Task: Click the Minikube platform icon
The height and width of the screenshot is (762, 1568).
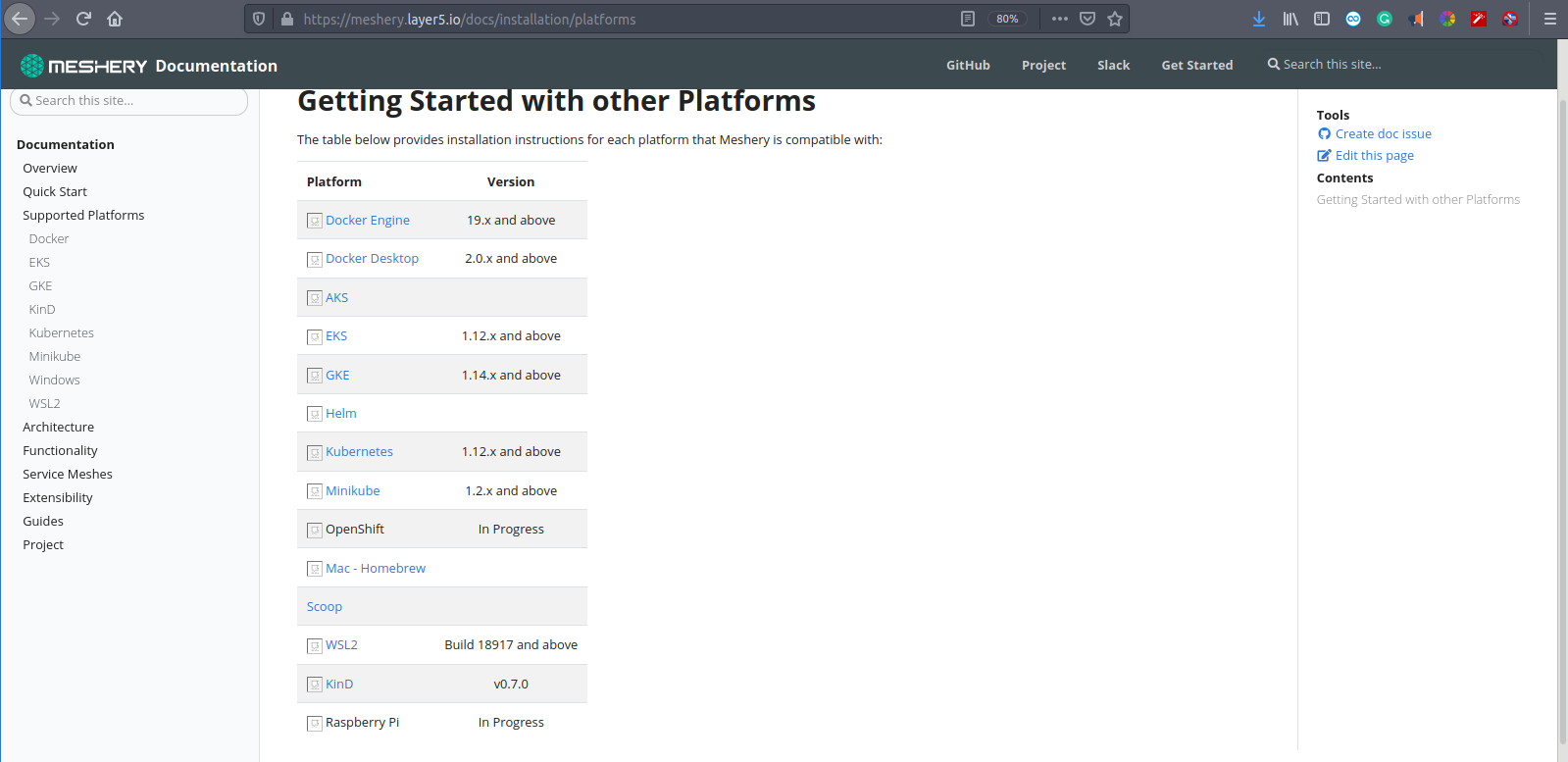Action: click(x=315, y=491)
